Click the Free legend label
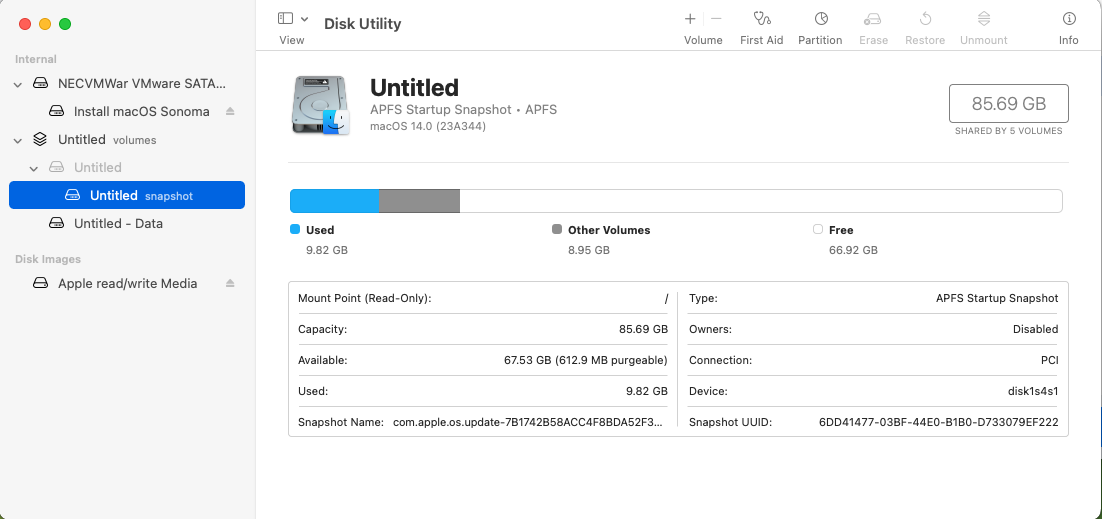This screenshot has width=1102, height=519. [x=841, y=230]
